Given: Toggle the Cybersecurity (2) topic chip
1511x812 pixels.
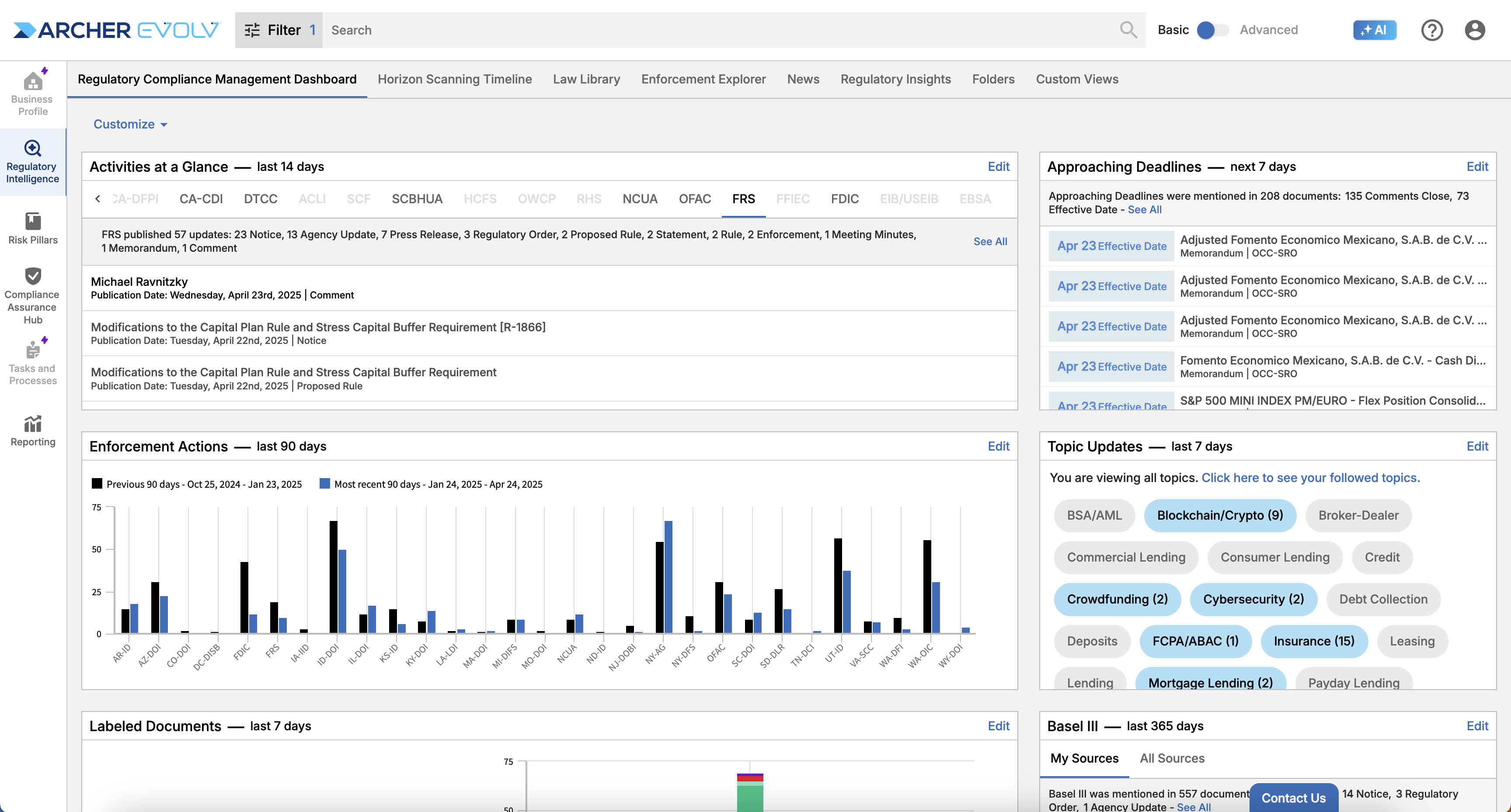Looking at the screenshot, I should 1253,599.
